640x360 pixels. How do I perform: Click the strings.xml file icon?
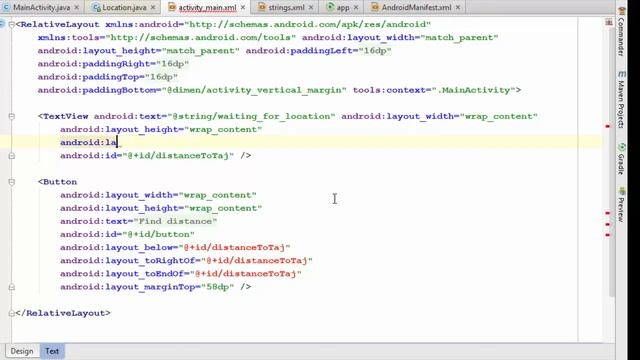pos(262,7)
